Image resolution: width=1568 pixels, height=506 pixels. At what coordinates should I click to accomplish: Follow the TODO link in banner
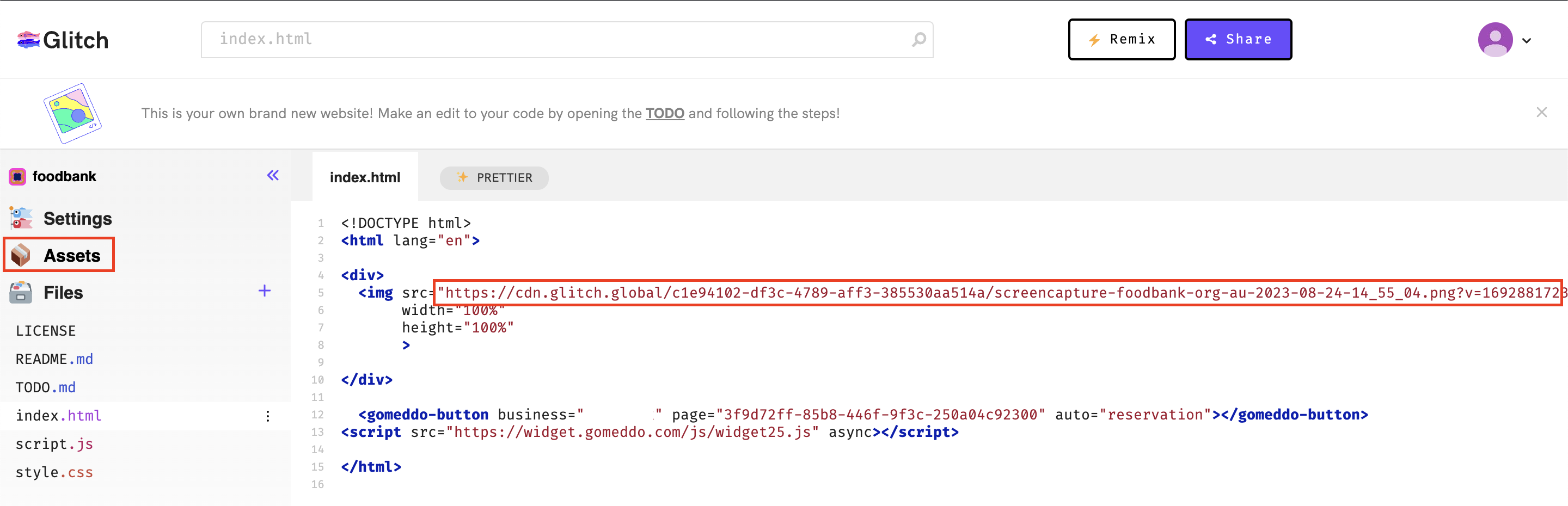665,114
